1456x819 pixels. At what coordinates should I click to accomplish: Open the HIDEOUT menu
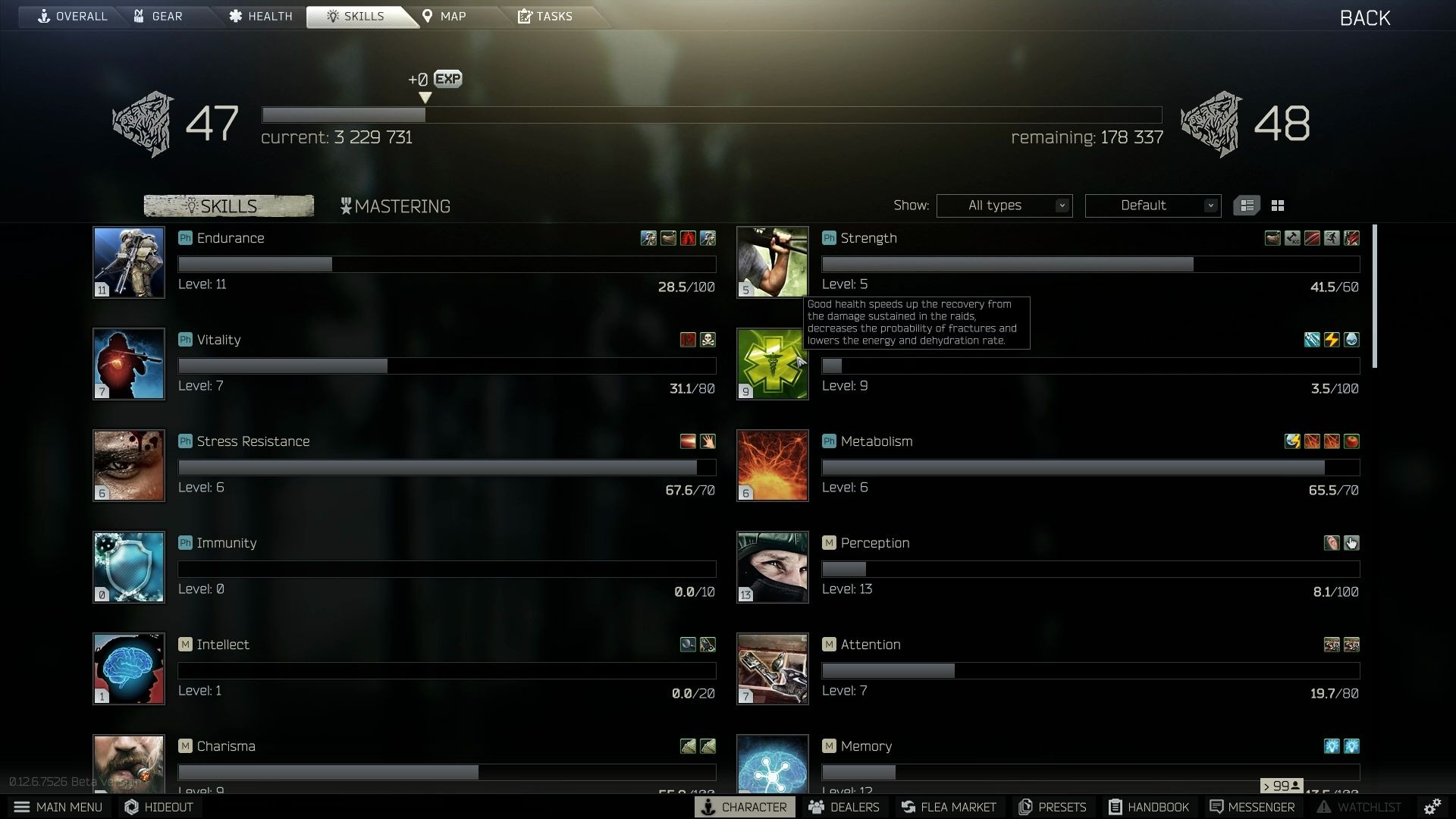(160, 807)
